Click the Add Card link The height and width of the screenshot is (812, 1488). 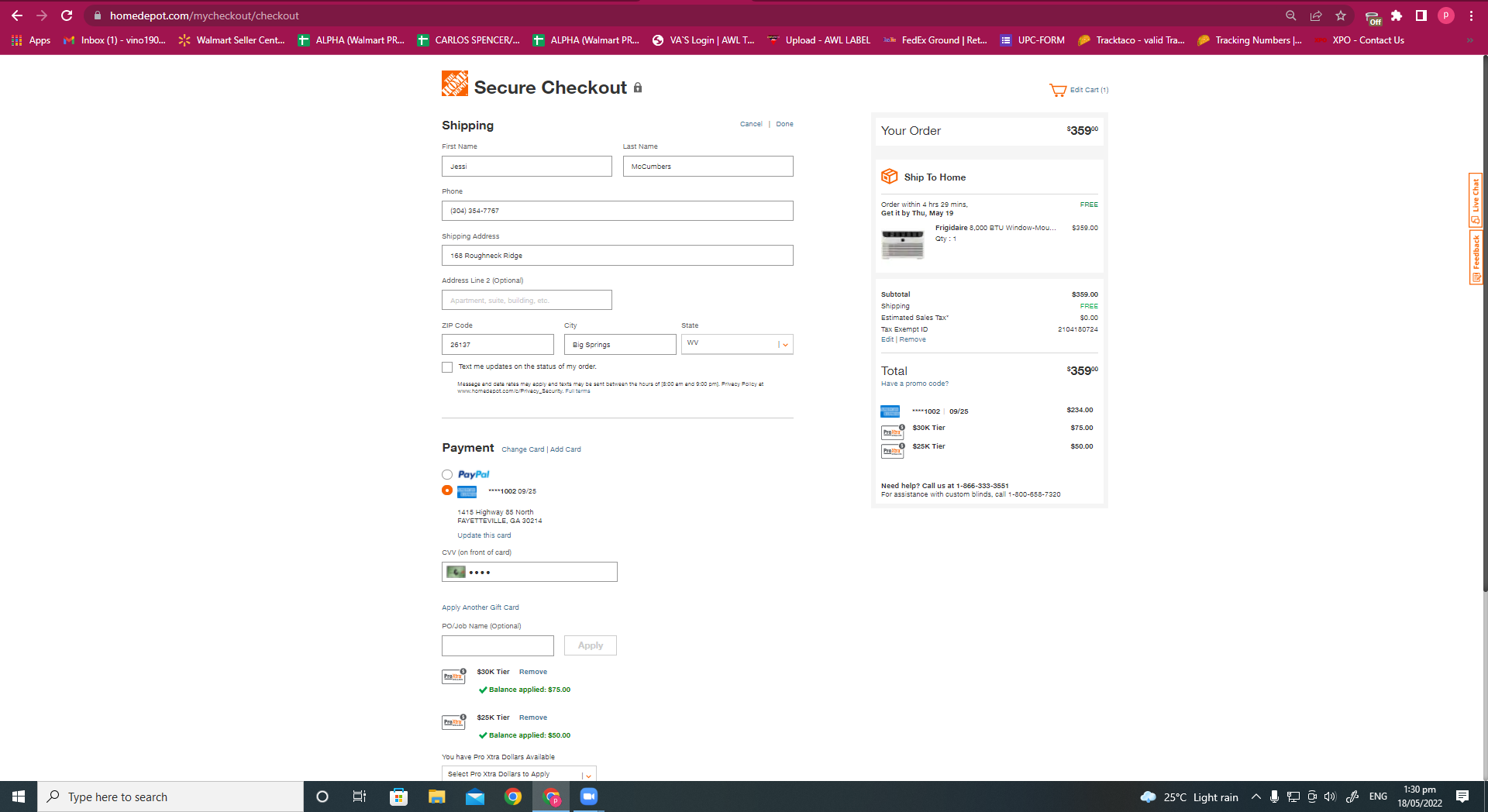pyautogui.click(x=566, y=449)
